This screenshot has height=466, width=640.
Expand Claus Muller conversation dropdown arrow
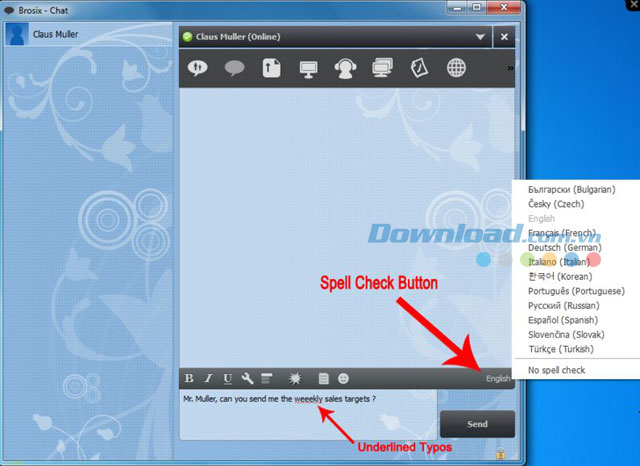coord(480,37)
